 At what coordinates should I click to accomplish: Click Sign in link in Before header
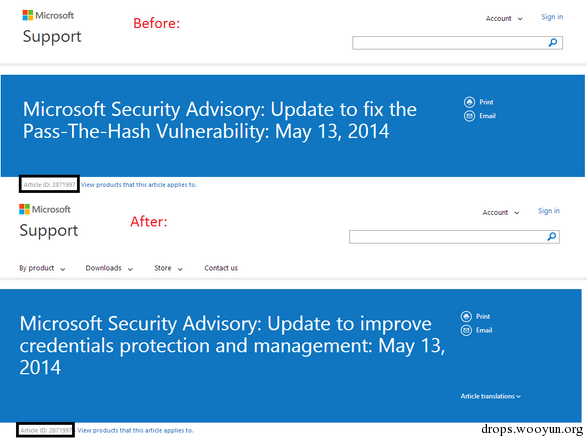(552, 17)
